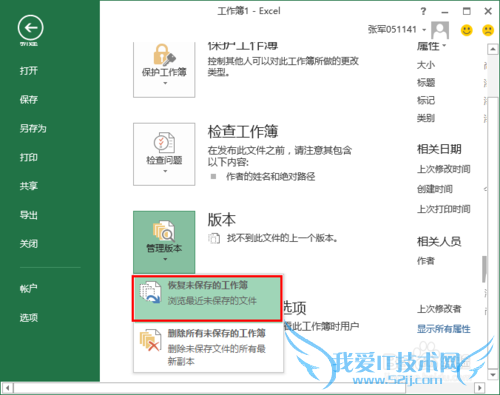Click the frown feedback icon
The width and height of the screenshot is (500, 395).
coord(488,30)
